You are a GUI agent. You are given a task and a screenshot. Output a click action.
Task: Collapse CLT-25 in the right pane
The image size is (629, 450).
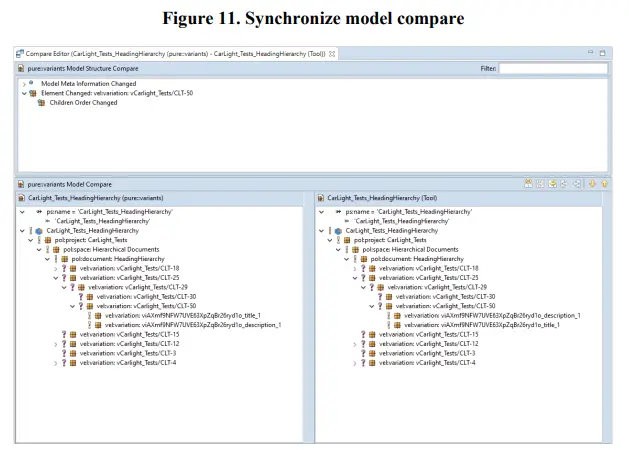355,278
